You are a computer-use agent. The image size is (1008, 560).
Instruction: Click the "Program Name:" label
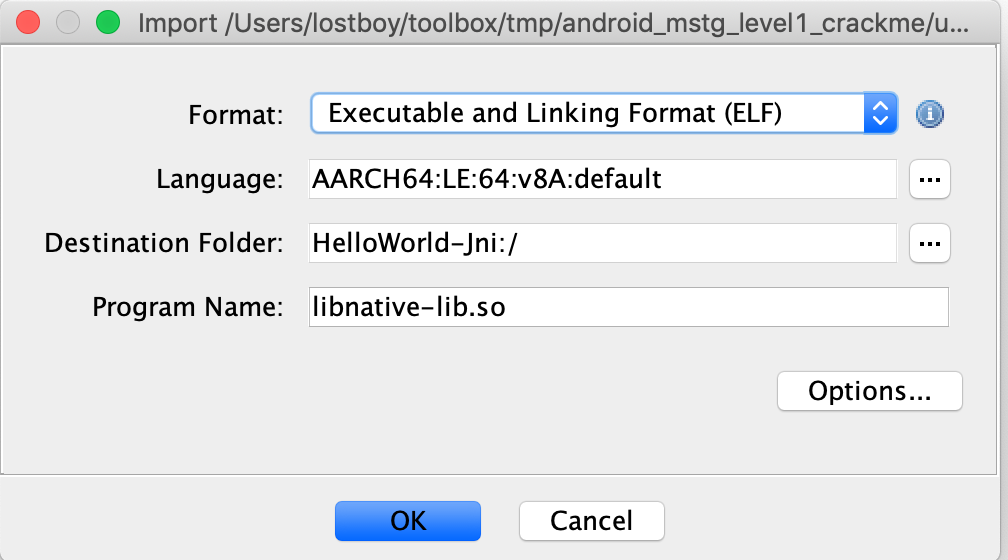(x=188, y=307)
